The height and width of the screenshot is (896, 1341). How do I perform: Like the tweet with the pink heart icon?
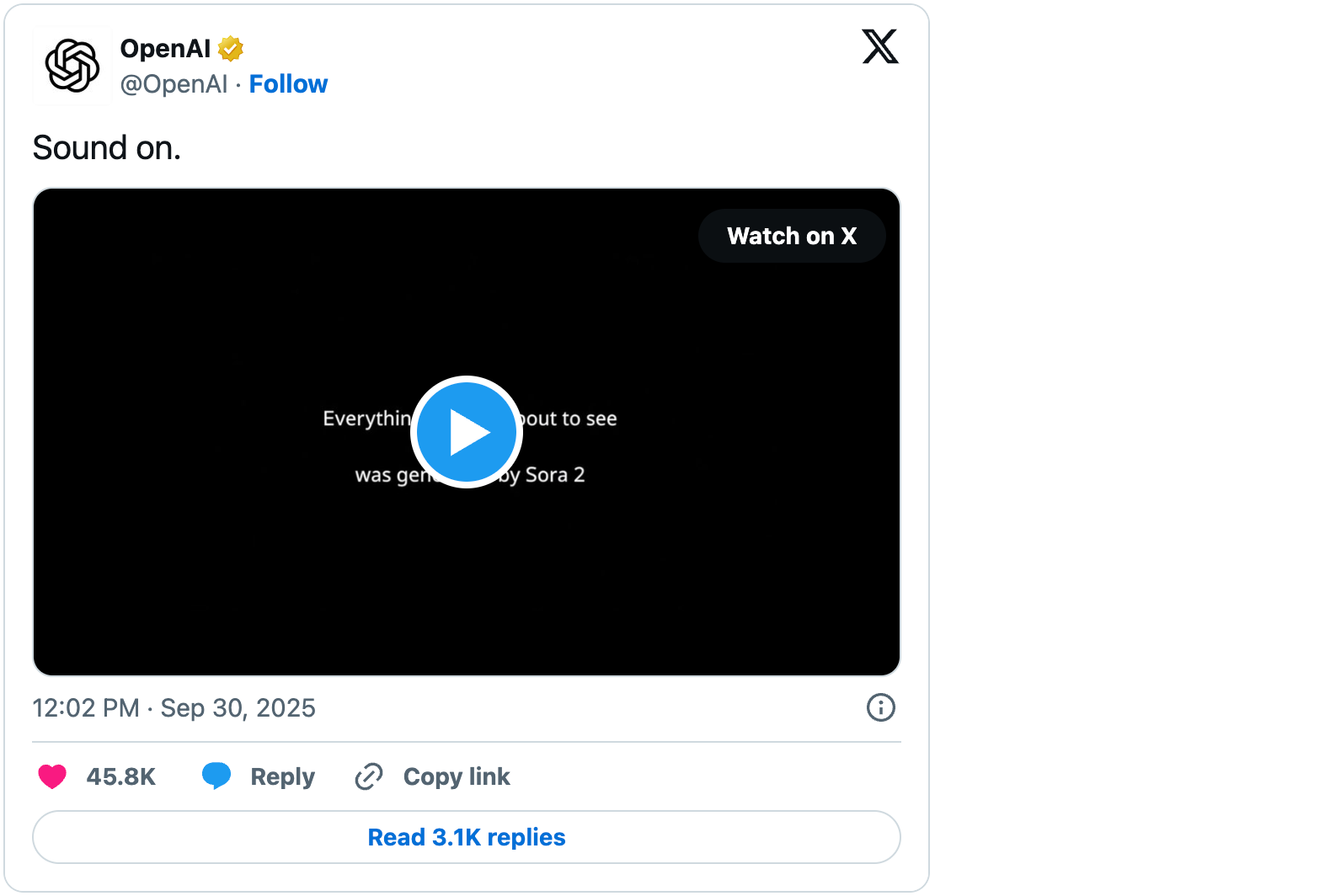tap(52, 776)
